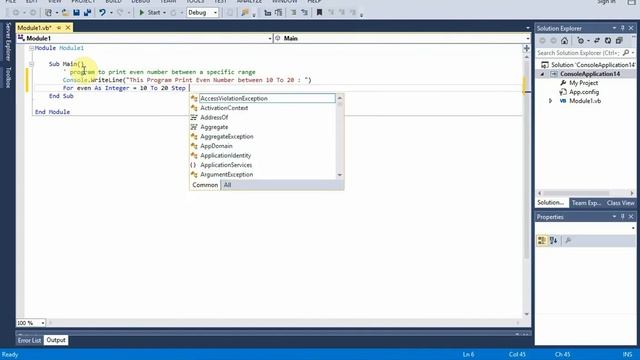Click IntelliSense list scroll up arrow
Screen dimensions: 640x360
(x=340, y=98)
